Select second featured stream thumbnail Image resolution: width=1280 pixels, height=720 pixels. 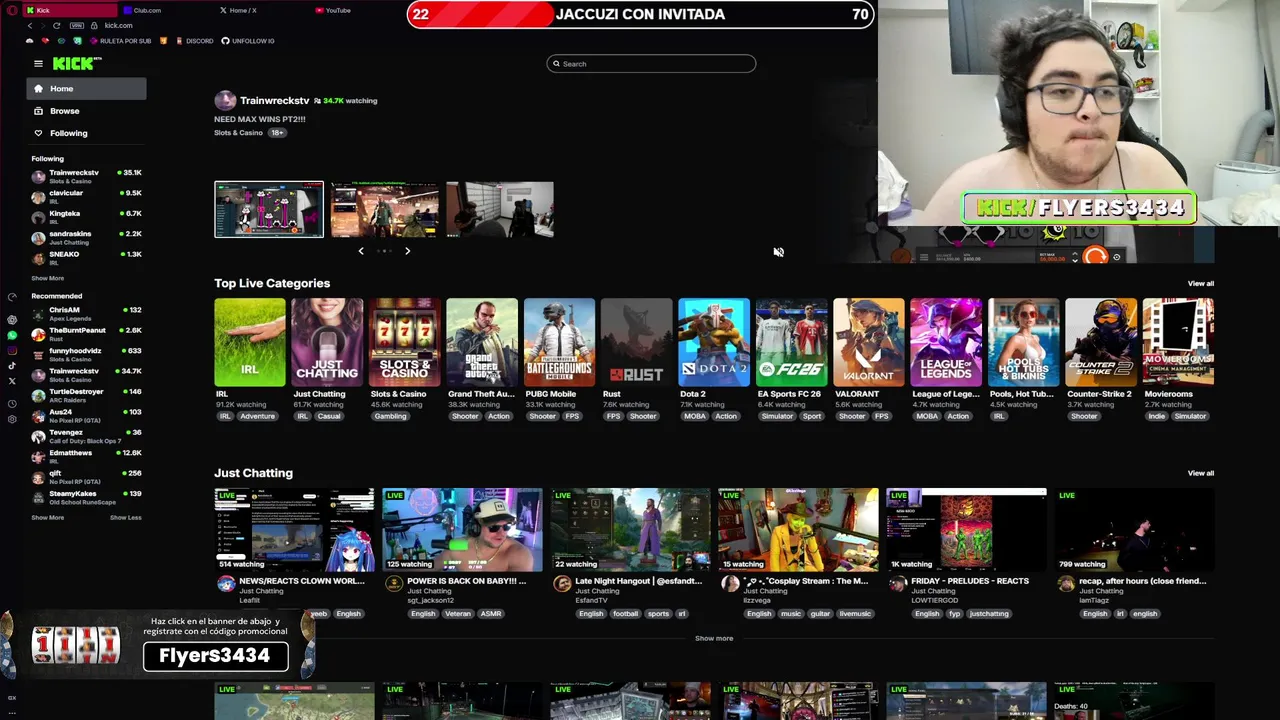click(x=385, y=209)
